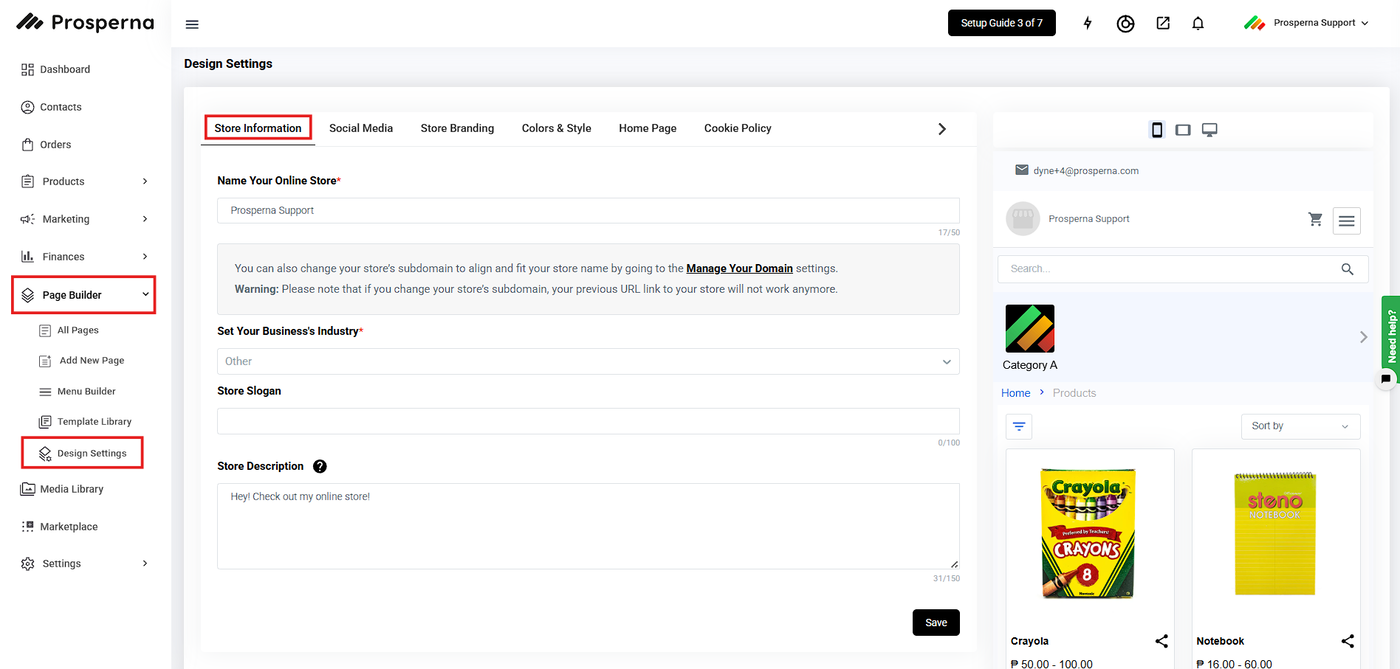Toggle the hamburger sidebar menu
Viewport: 1400px width, 669px height.
click(x=192, y=24)
